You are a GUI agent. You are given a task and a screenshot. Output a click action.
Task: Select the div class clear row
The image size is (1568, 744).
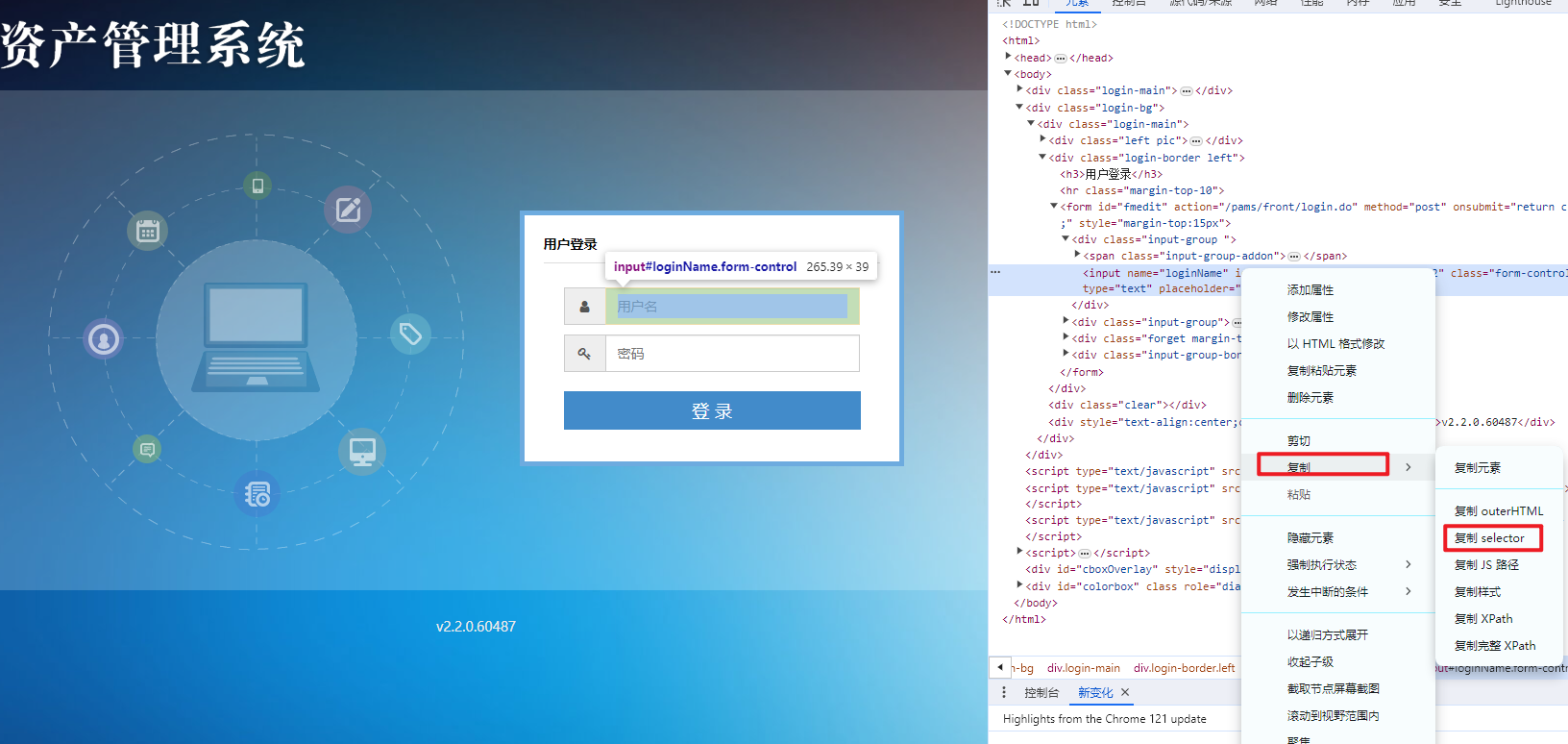coord(1128,405)
